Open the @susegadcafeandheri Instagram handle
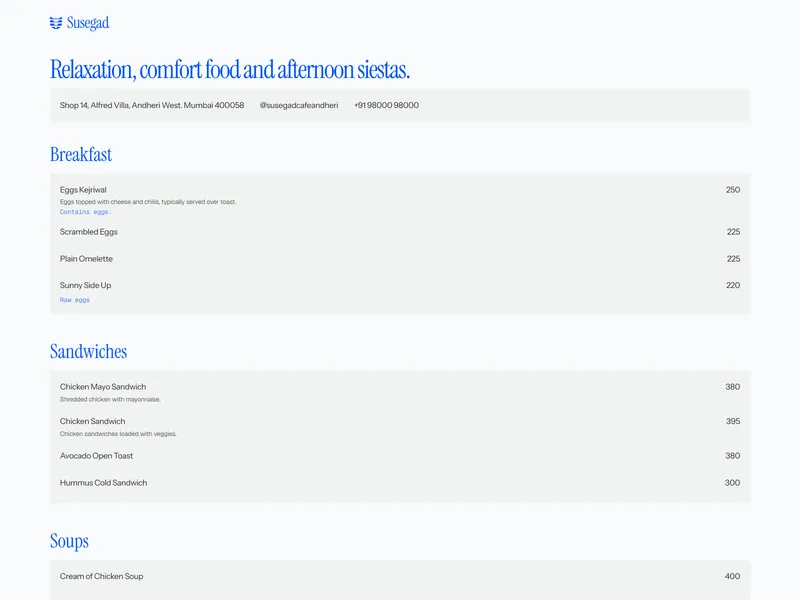Image resolution: width=800 pixels, height=600 pixels. click(298, 105)
